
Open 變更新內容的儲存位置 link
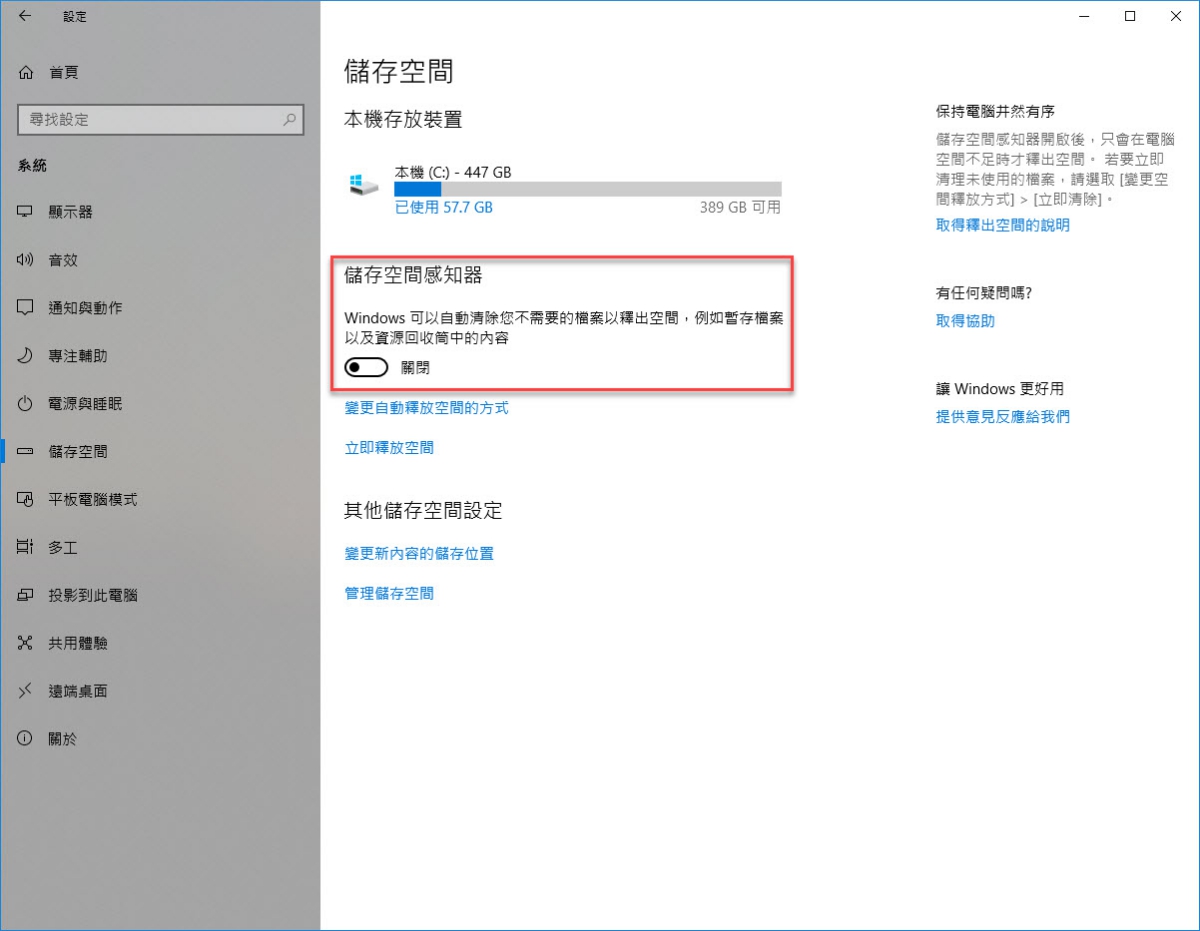[x=419, y=553]
